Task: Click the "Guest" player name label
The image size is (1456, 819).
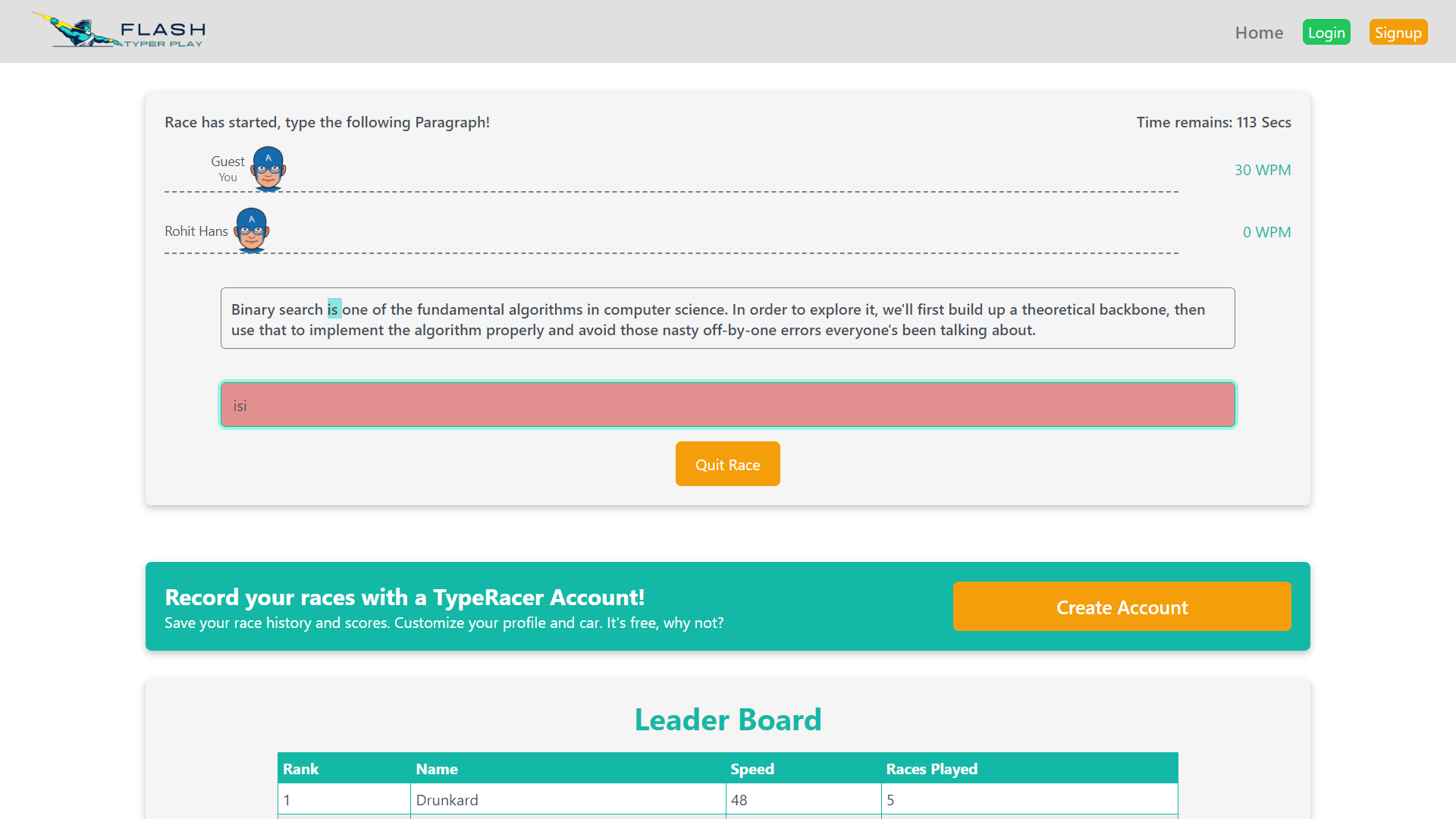Action: pos(227,162)
